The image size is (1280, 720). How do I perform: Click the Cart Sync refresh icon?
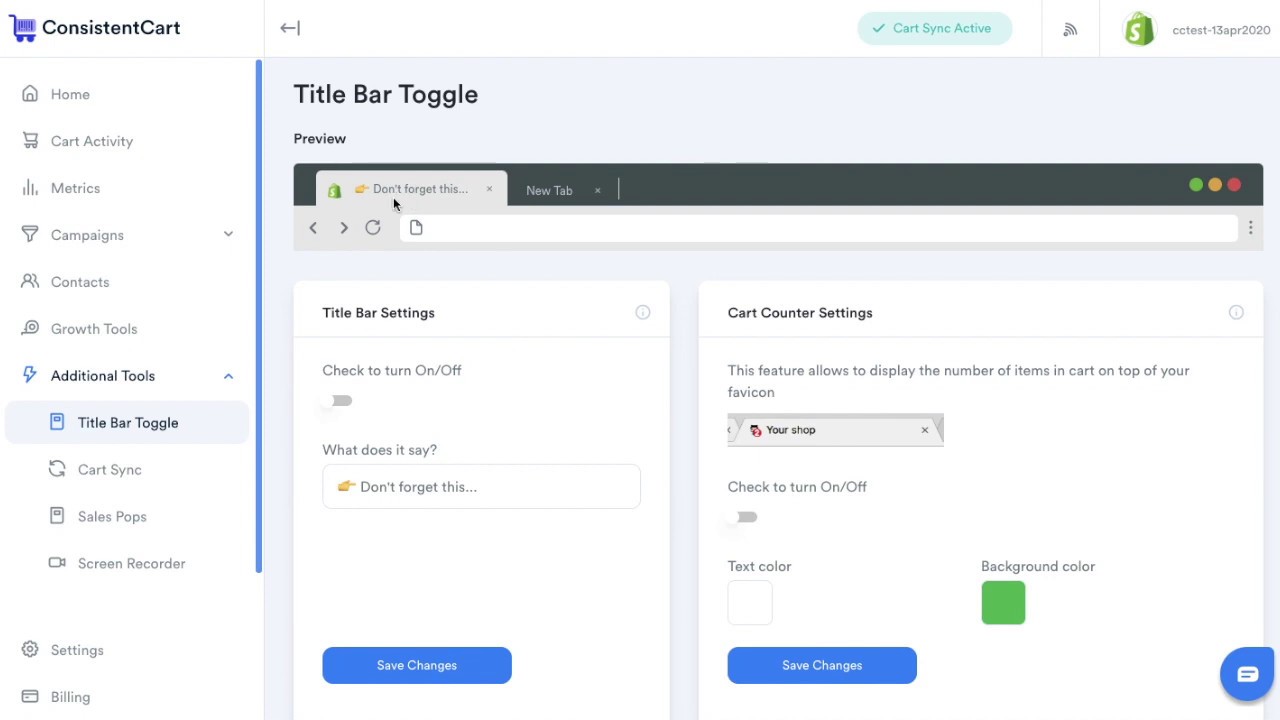coord(57,470)
